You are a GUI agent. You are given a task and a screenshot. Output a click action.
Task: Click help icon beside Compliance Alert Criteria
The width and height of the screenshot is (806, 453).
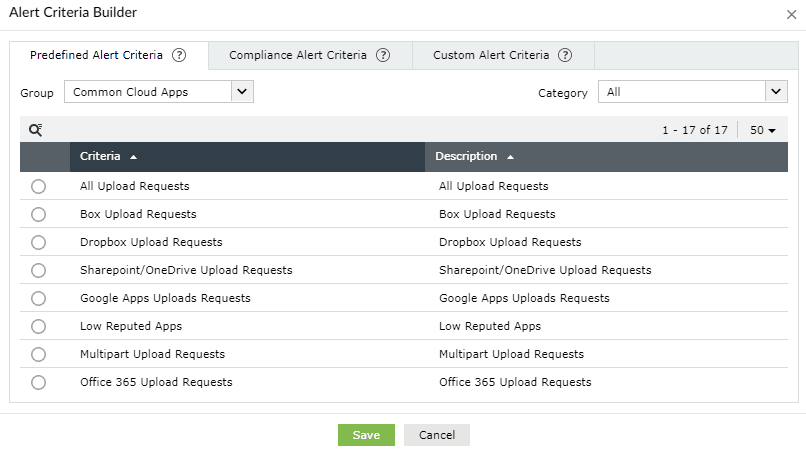382,55
